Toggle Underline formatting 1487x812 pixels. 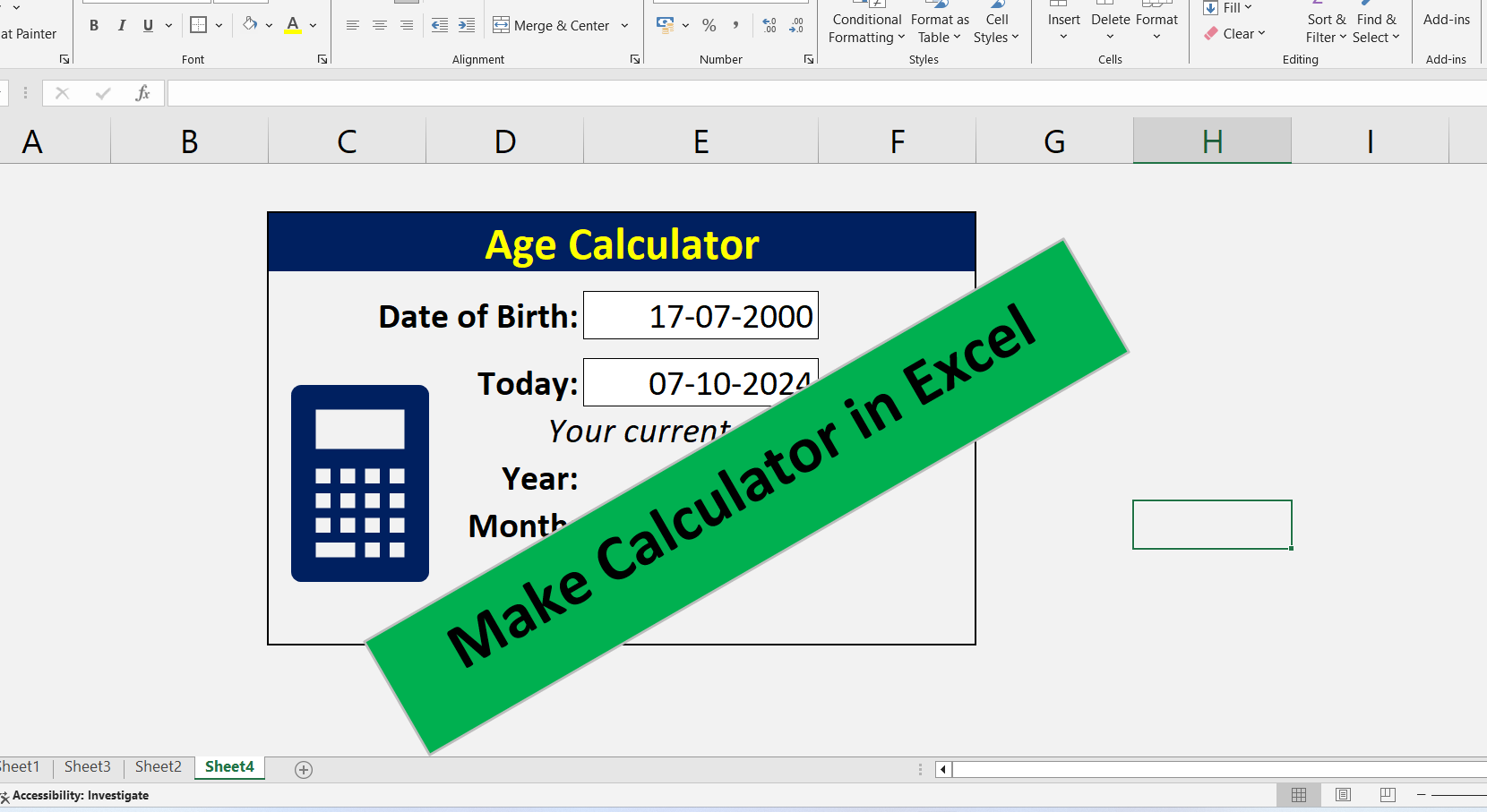click(x=148, y=25)
